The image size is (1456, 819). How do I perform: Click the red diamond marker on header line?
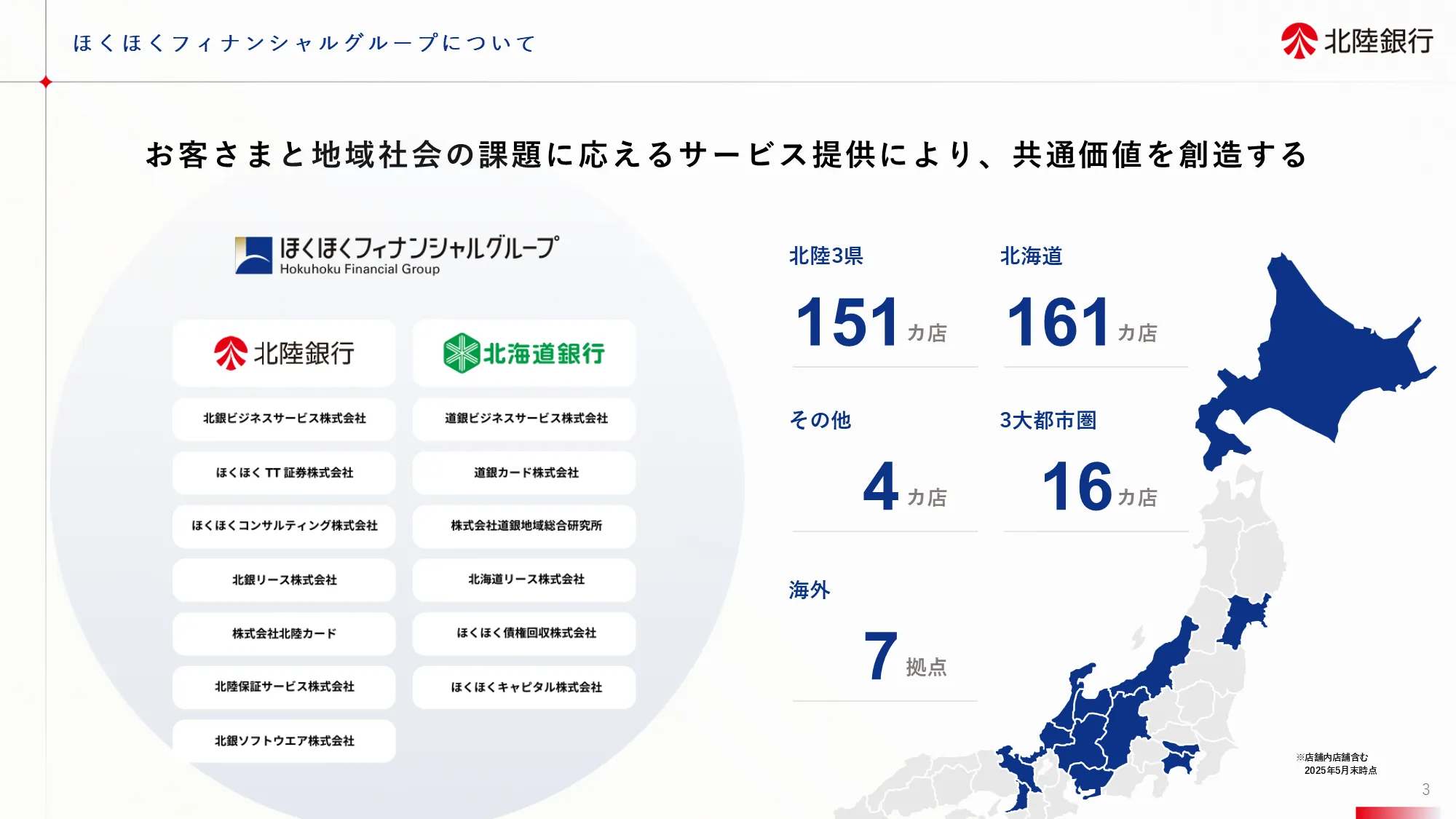(x=46, y=82)
